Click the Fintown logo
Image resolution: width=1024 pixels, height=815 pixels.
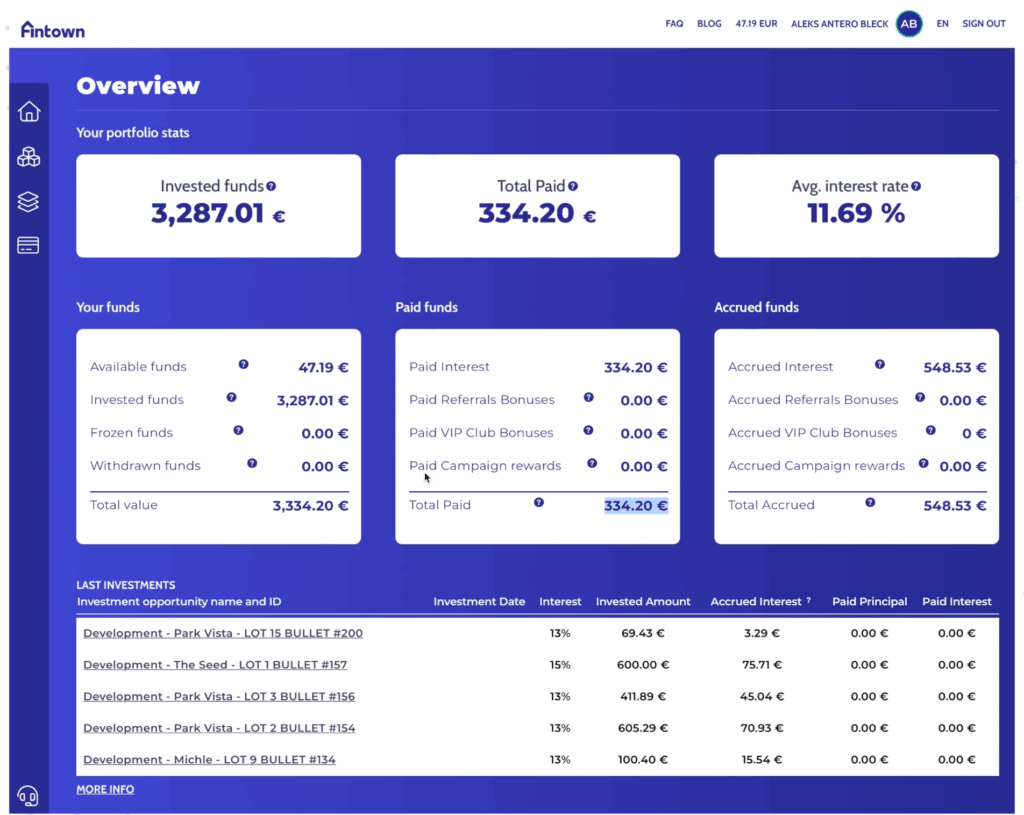point(53,29)
